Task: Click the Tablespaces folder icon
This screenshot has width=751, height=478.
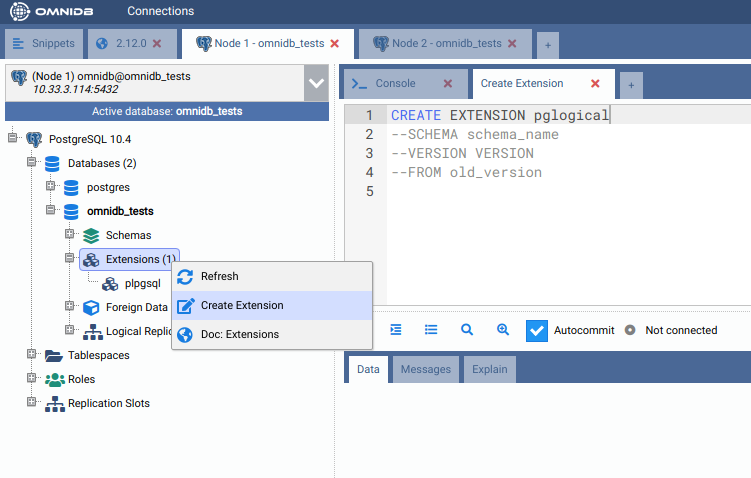Action: click(x=54, y=355)
